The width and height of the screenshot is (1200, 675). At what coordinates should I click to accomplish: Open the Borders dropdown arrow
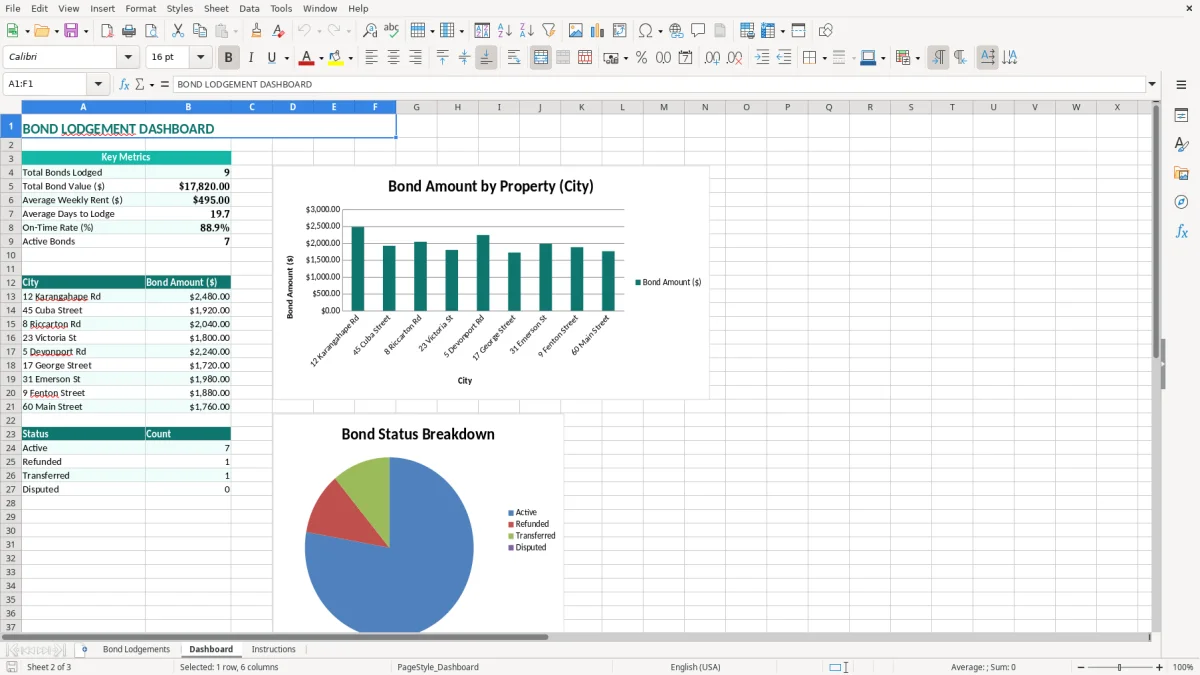click(823, 58)
